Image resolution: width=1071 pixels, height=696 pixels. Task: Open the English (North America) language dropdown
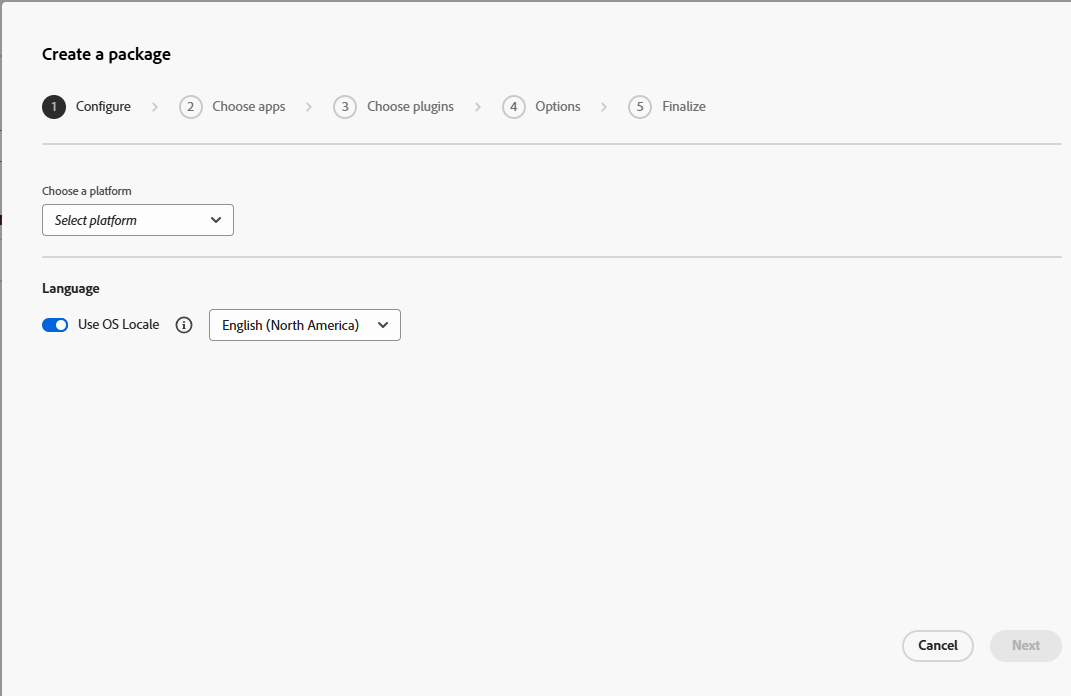coord(304,324)
